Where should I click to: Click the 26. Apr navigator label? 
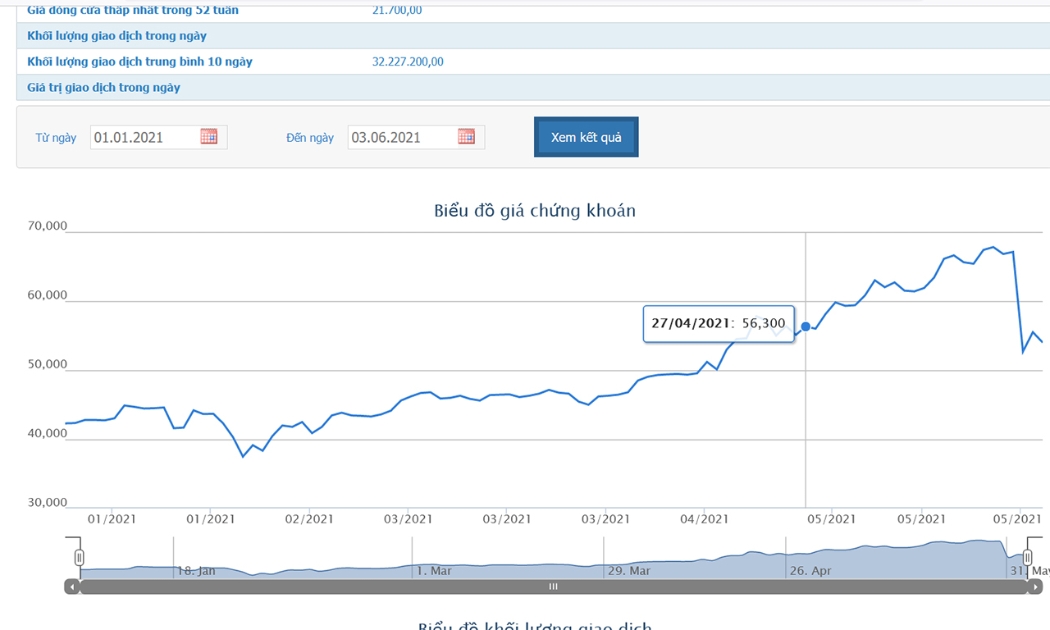coord(810,570)
